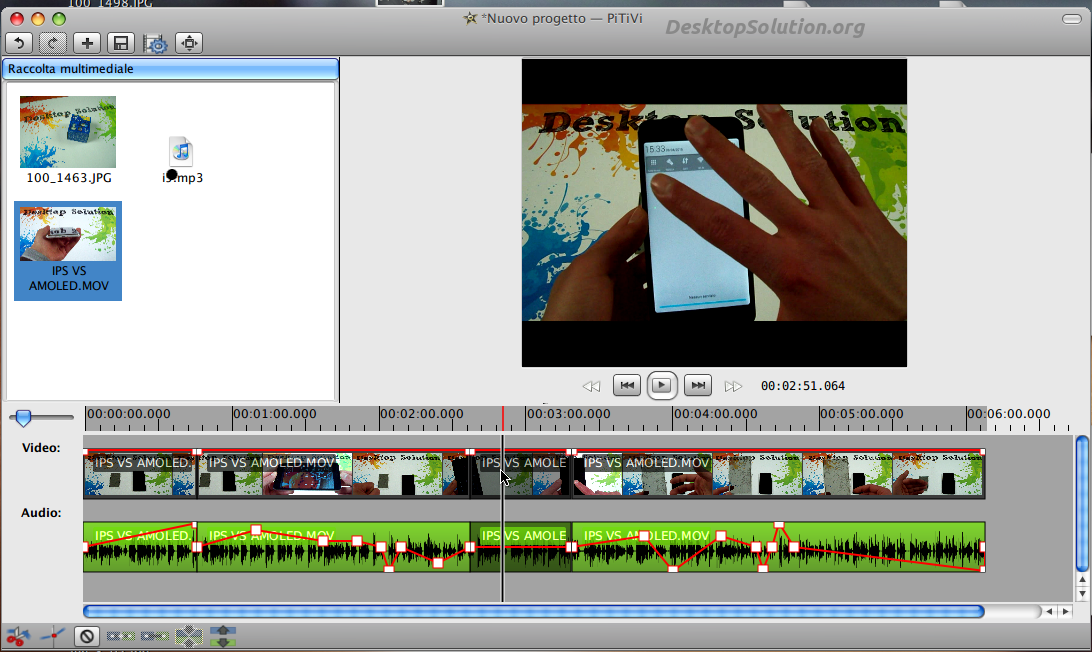Click the align up-down arrows icon
Image resolution: width=1092 pixels, height=652 pixels.
[223, 636]
